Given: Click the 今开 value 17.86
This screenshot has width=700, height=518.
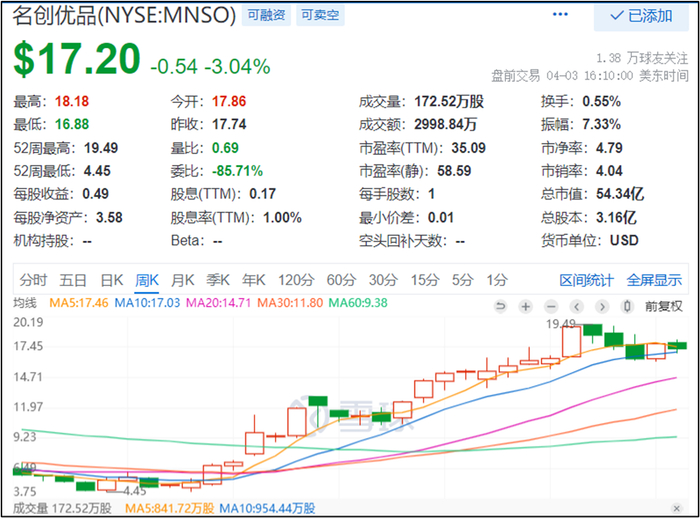Looking at the screenshot, I should (x=229, y=101).
